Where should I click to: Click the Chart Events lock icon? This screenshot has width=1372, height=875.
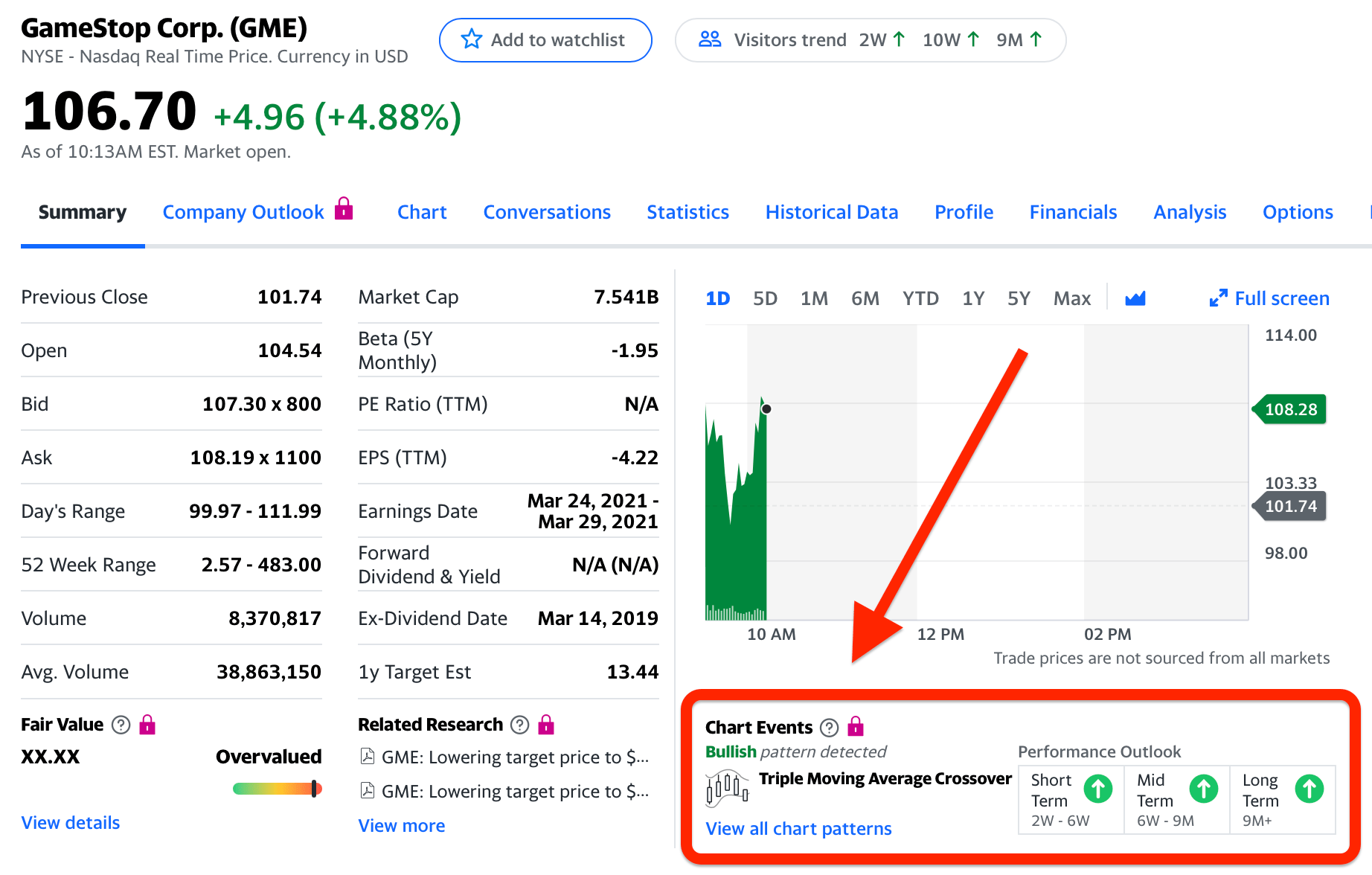[856, 726]
